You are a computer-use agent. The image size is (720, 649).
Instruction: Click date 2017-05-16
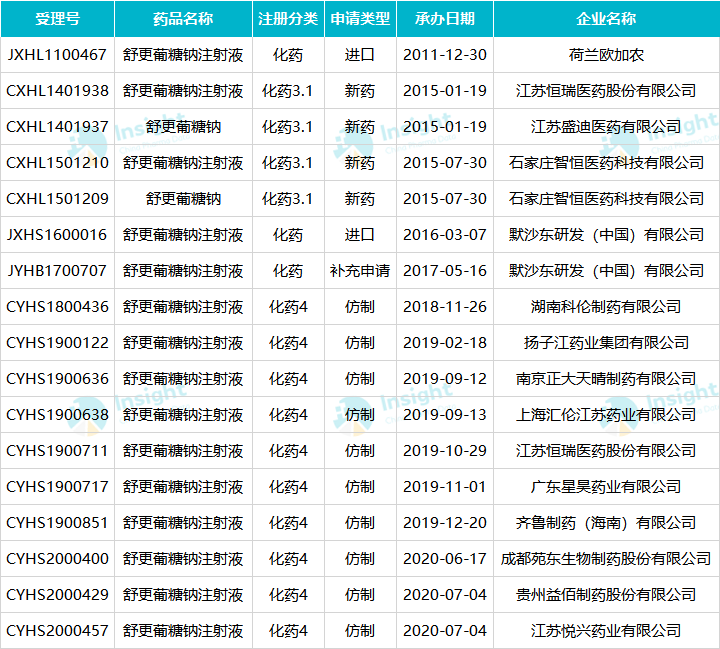click(444, 271)
